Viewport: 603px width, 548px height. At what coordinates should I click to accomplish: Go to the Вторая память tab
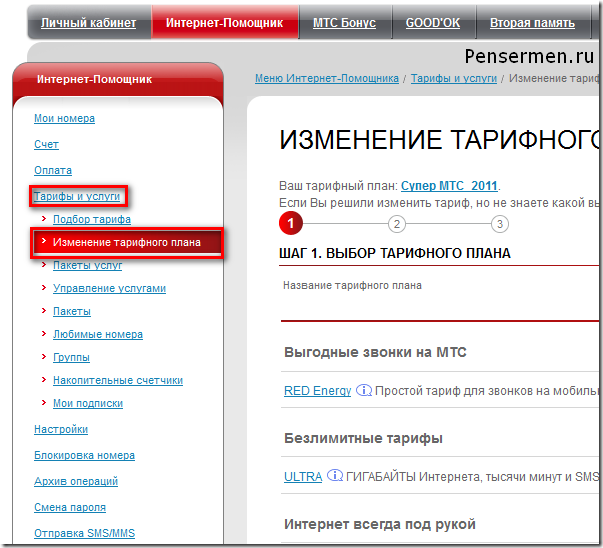pos(533,23)
